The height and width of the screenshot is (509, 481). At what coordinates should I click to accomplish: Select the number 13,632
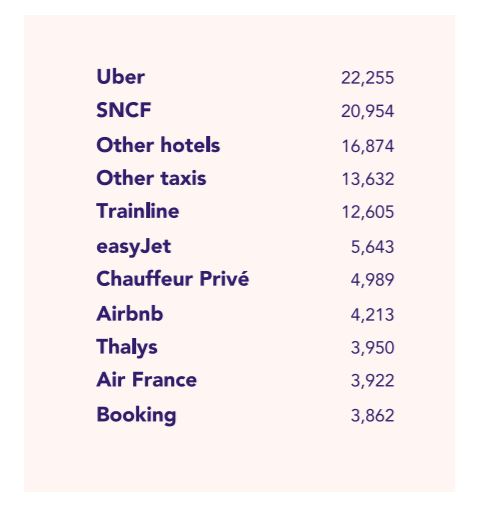(x=368, y=179)
